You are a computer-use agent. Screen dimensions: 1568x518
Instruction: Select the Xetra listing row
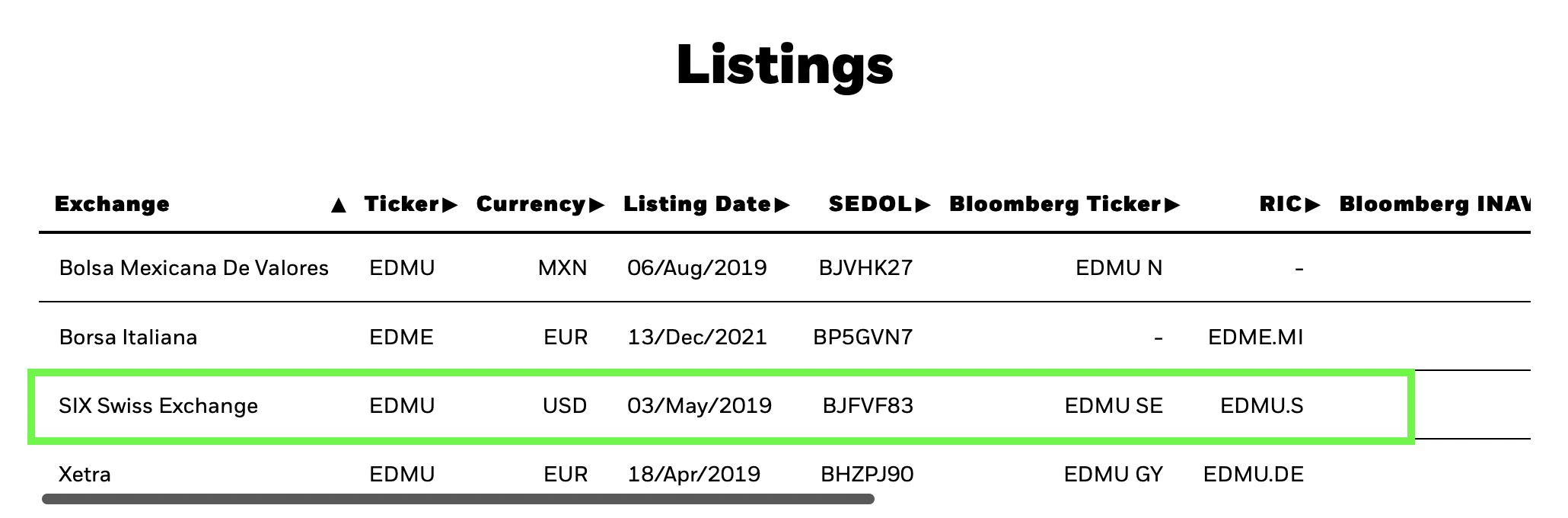click(785, 474)
